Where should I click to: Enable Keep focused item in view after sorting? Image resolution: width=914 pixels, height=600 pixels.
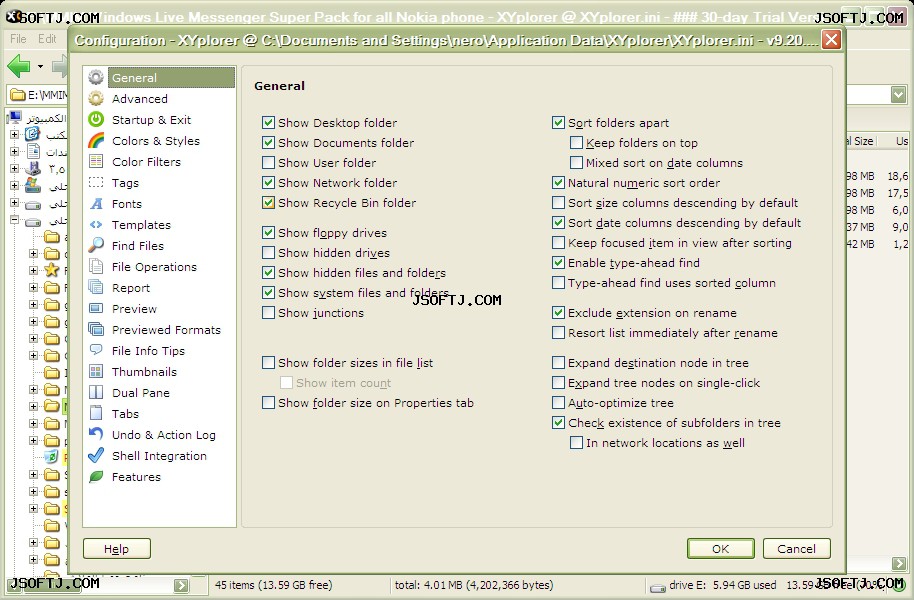pyautogui.click(x=558, y=243)
